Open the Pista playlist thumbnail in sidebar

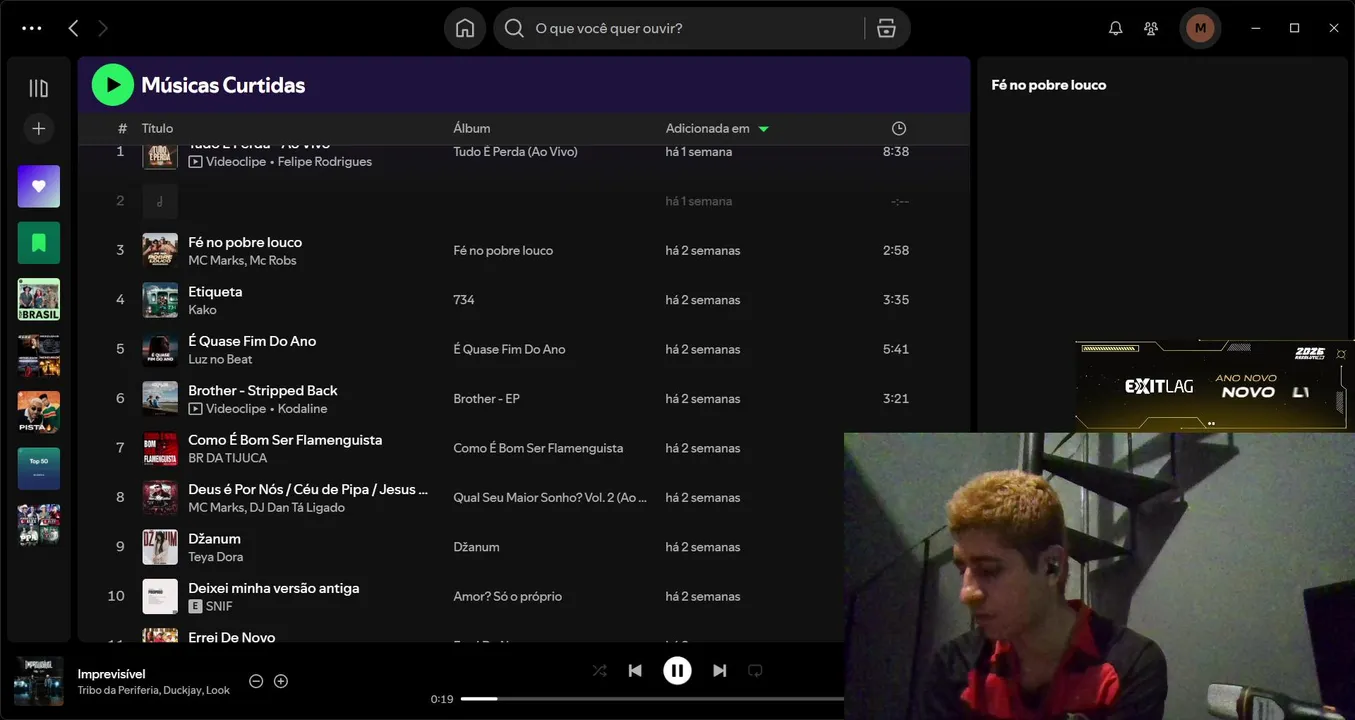point(39,412)
